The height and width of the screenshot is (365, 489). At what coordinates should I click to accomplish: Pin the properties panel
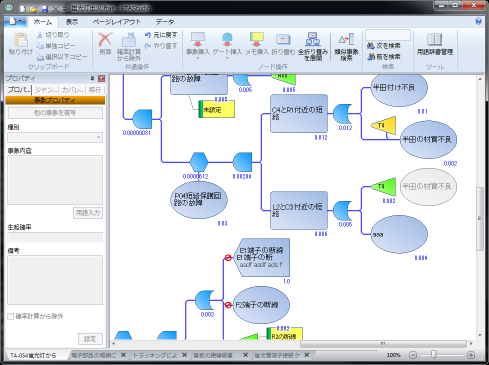(92, 78)
